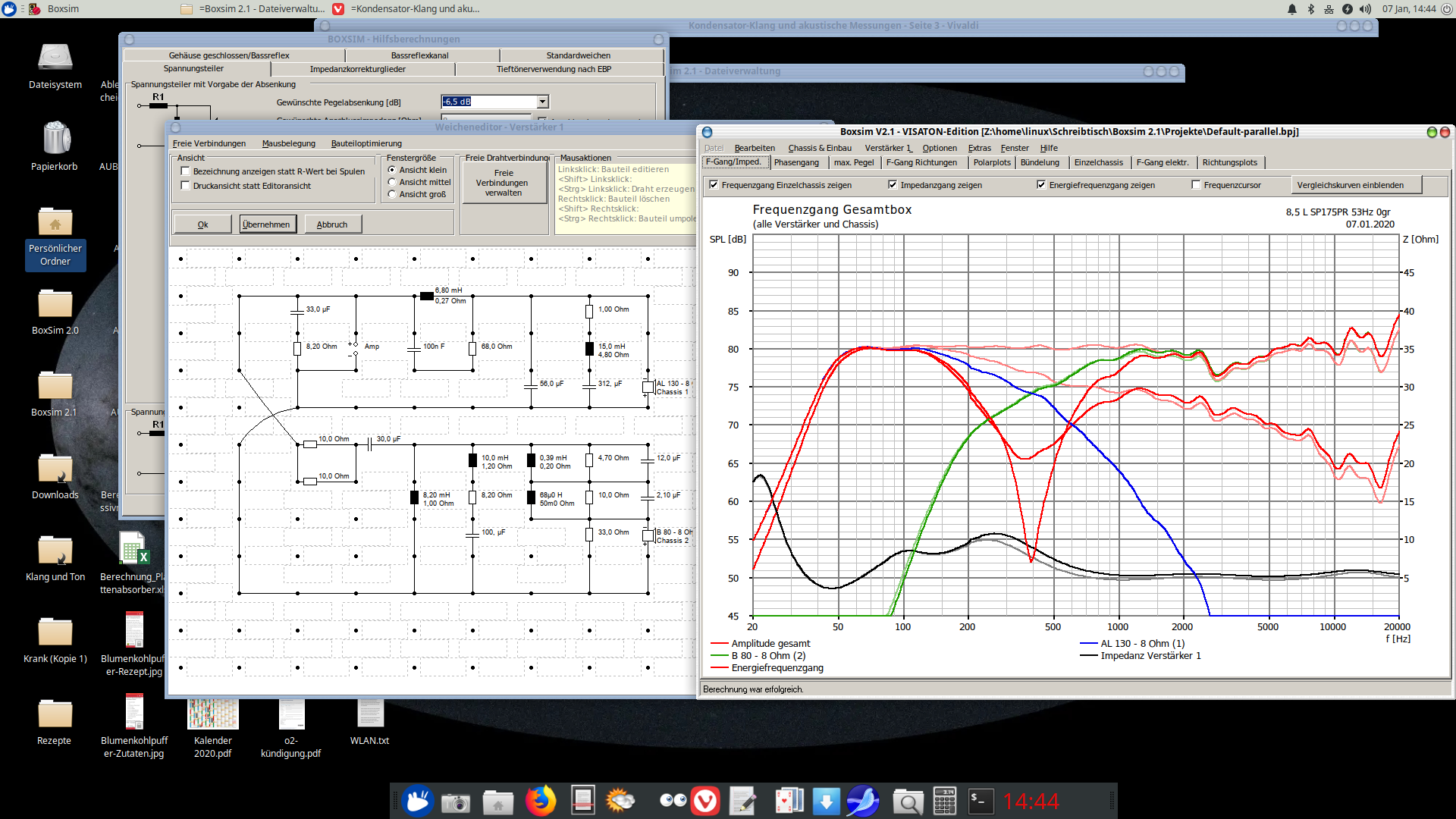Enable the Frequenzcursor checkbox

pyautogui.click(x=1196, y=185)
